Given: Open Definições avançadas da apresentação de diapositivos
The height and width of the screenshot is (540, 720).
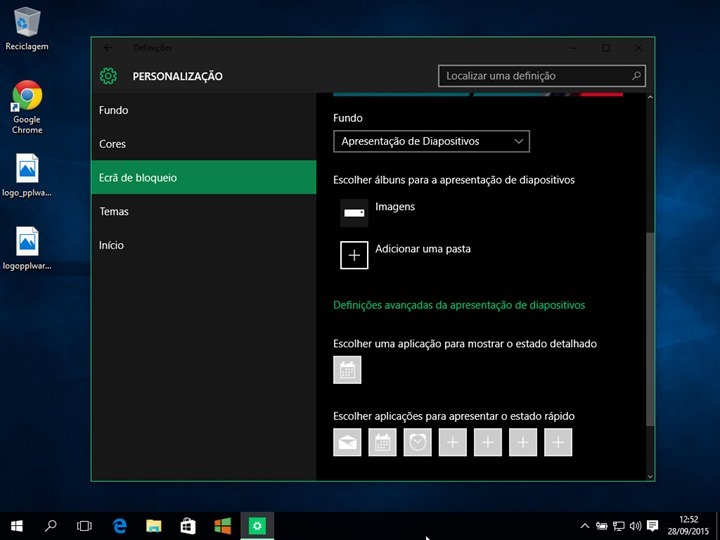Looking at the screenshot, I should coord(459,305).
